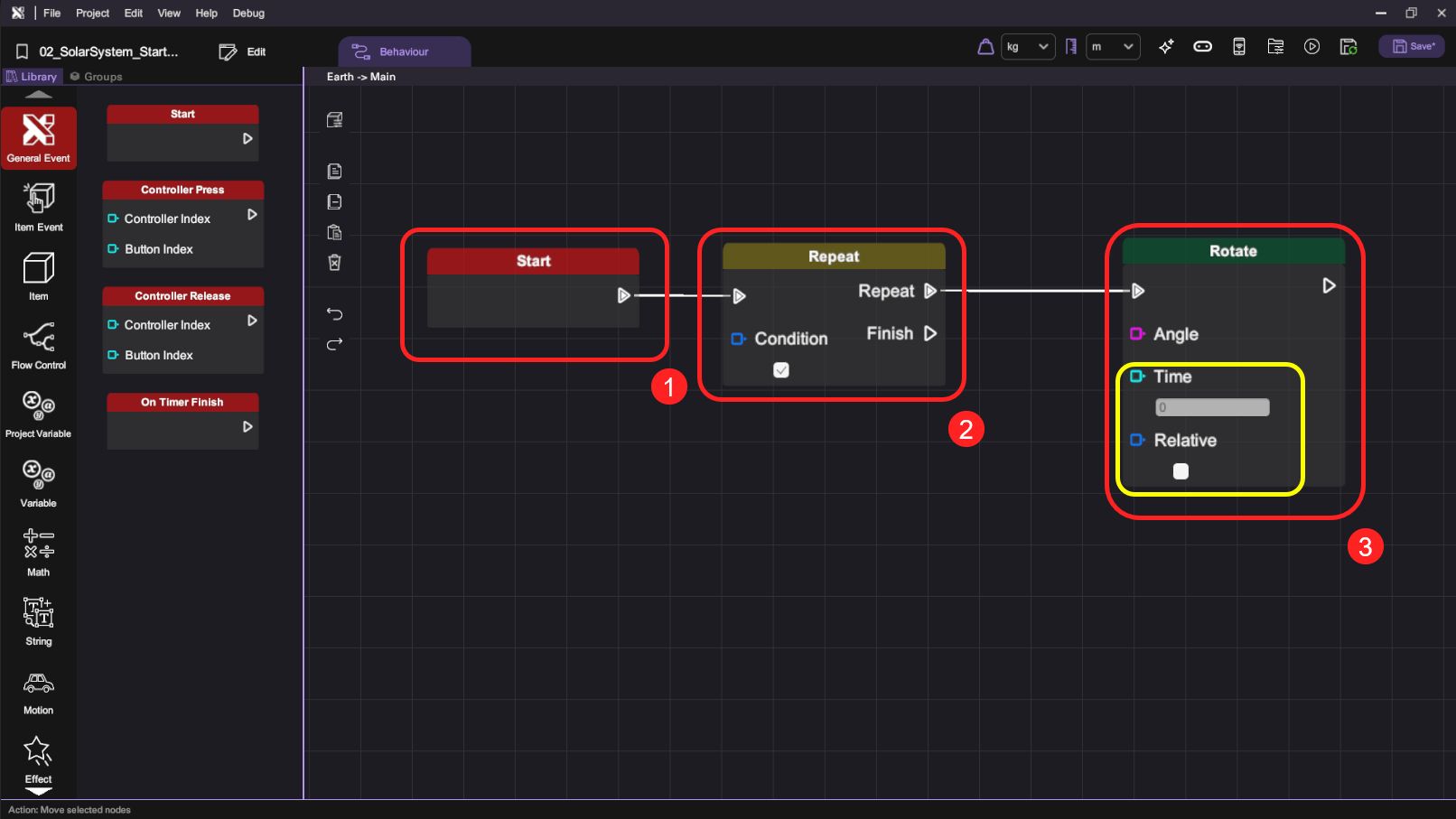
Task: Open the Motion category in library
Action: (x=38, y=692)
